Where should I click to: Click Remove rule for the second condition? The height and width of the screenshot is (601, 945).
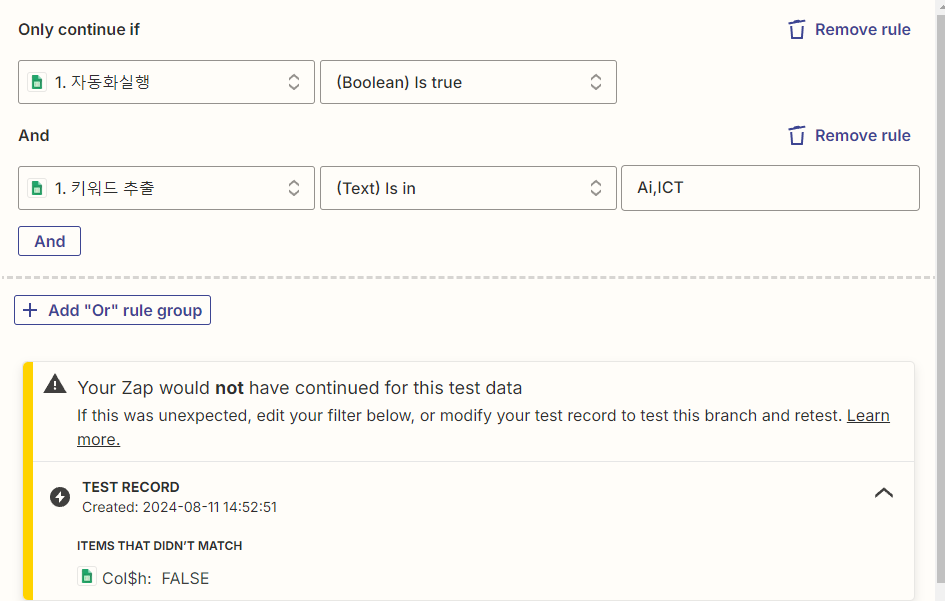click(x=850, y=136)
